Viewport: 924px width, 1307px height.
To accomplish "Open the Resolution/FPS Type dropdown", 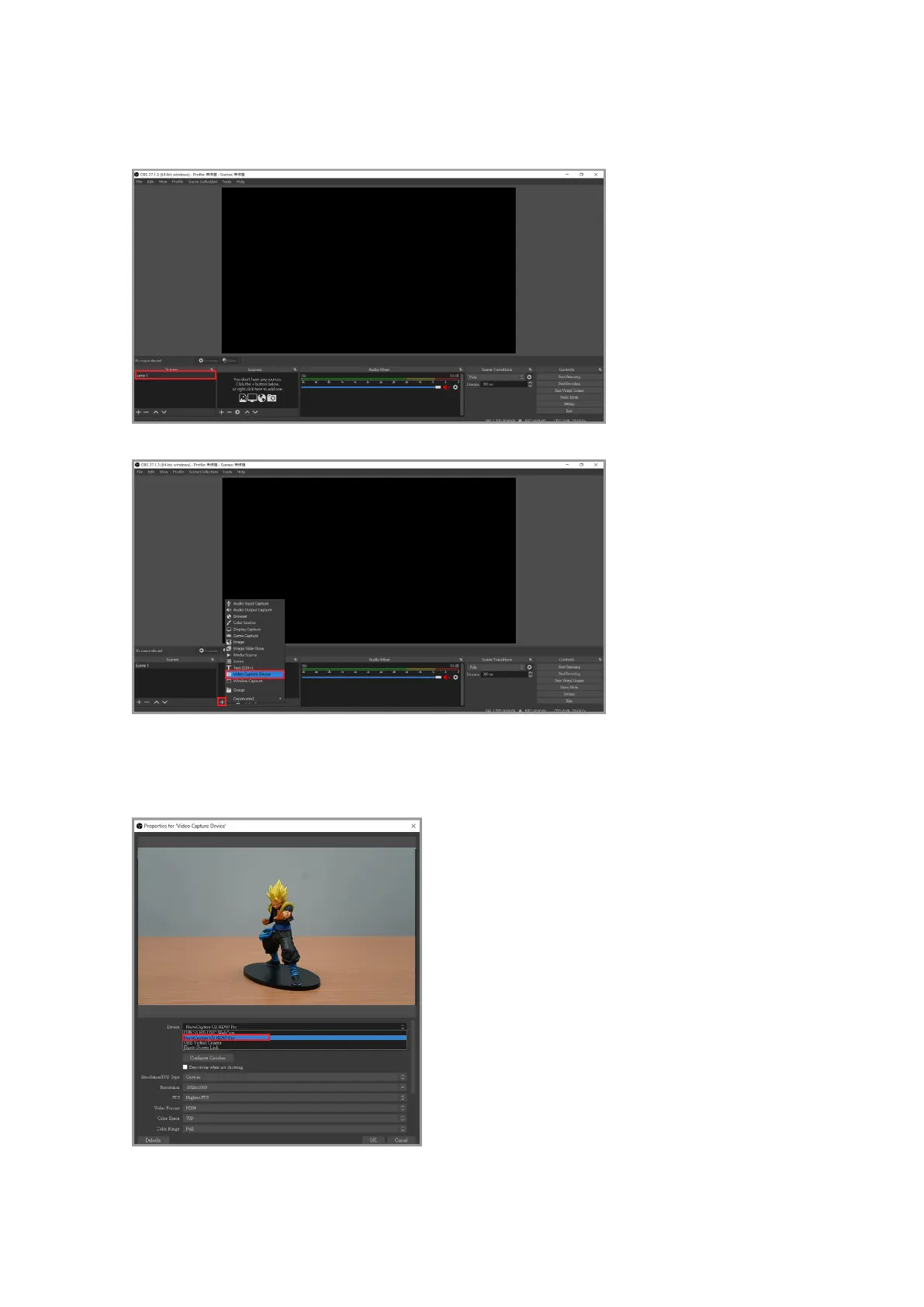I will tap(294, 1077).
